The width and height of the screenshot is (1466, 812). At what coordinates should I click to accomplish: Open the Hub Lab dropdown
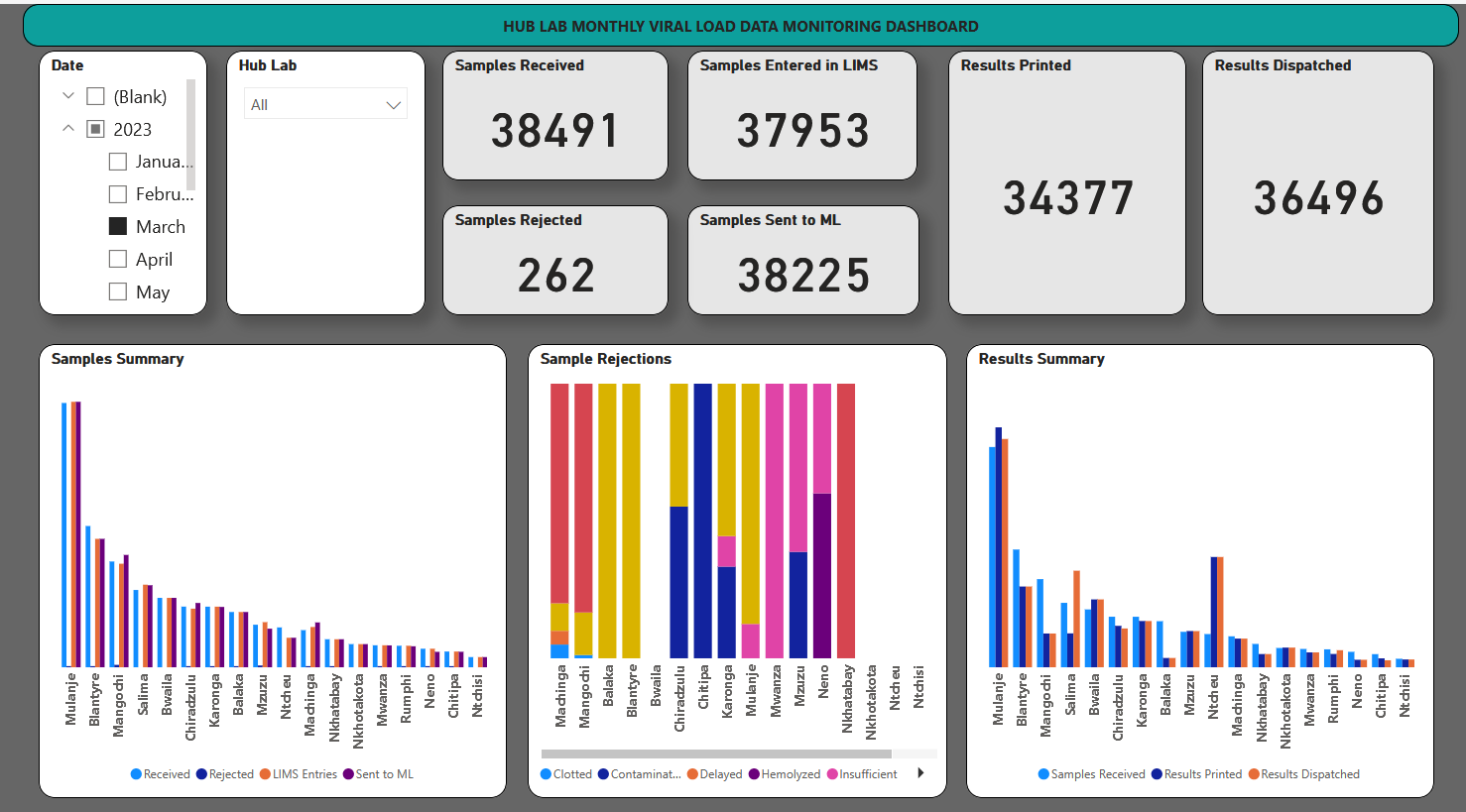(325, 104)
